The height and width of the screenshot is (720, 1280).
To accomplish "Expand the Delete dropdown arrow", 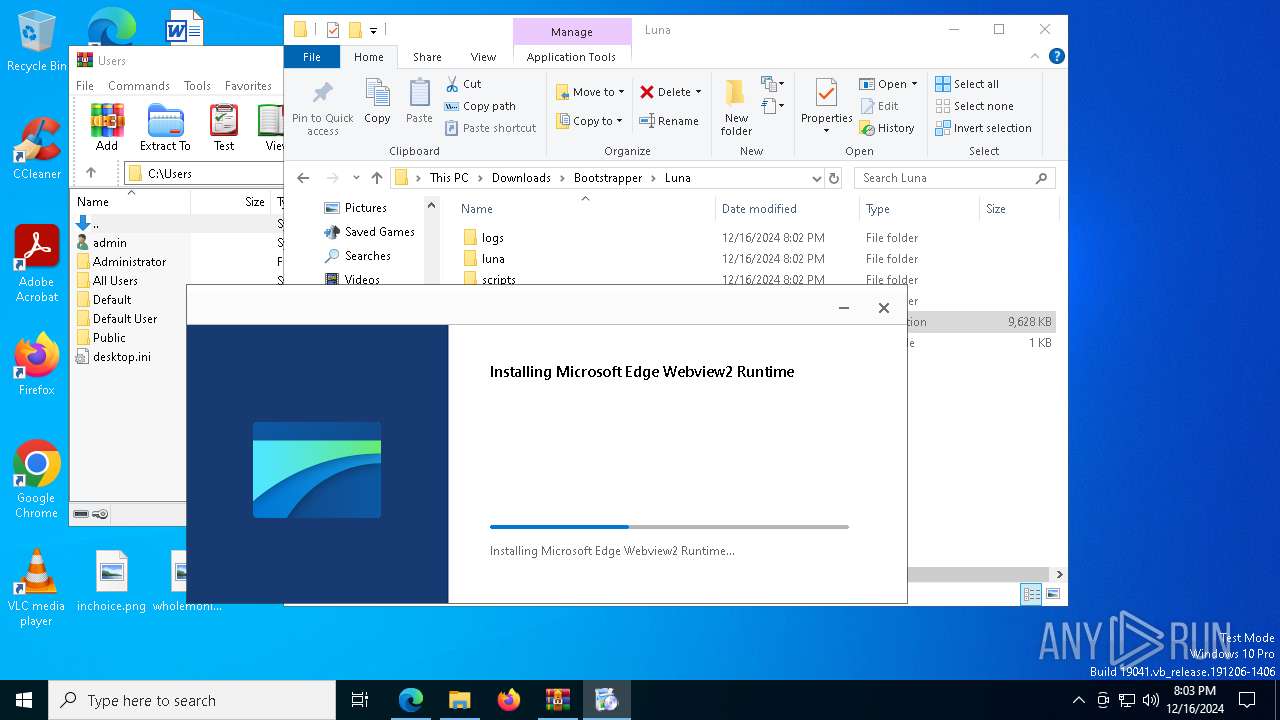I will (x=698, y=92).
